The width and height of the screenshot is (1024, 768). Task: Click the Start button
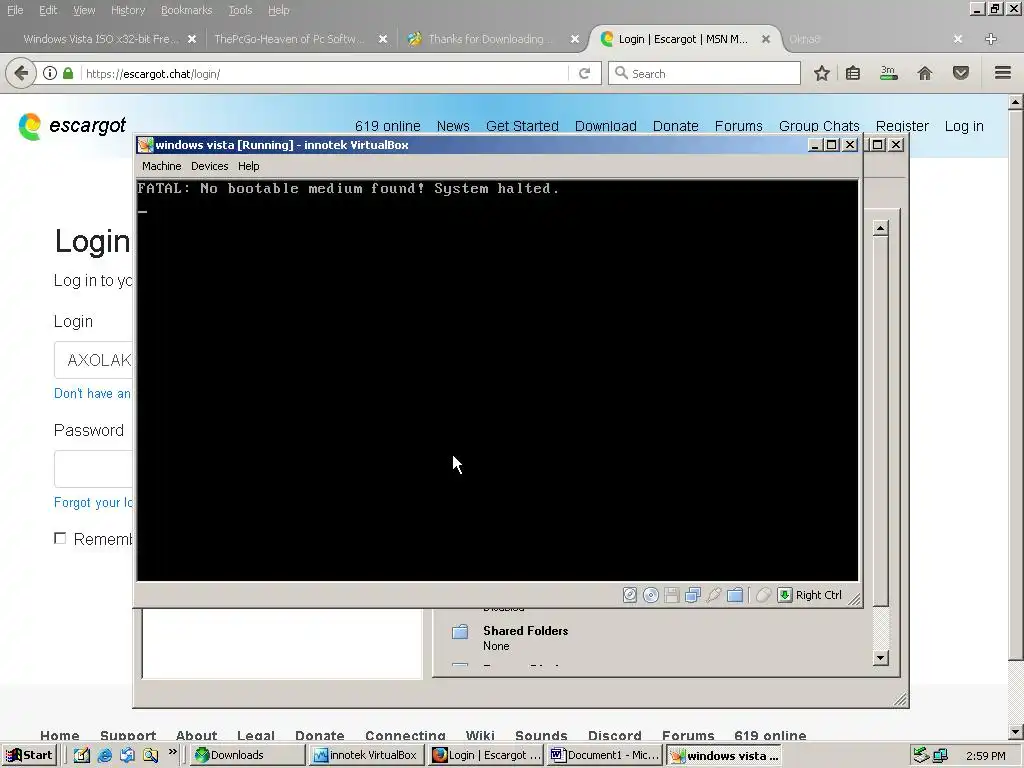pyautogui.click(x=29, y=756)
